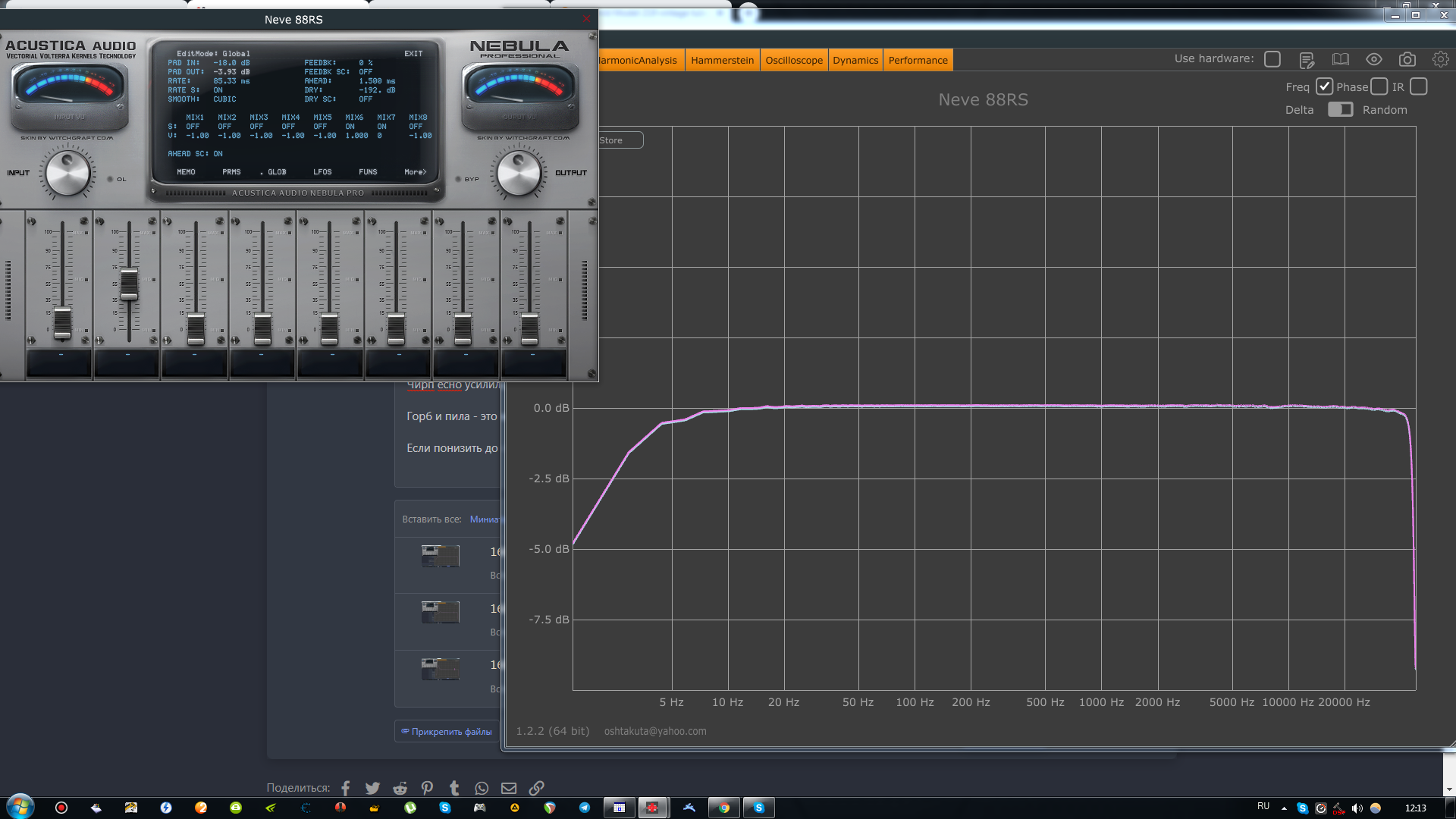This screenshot has width=1456, height=819.
Task: Click the camera screenshot icon
Action: pyautogui.click(x=1407, y=59)
